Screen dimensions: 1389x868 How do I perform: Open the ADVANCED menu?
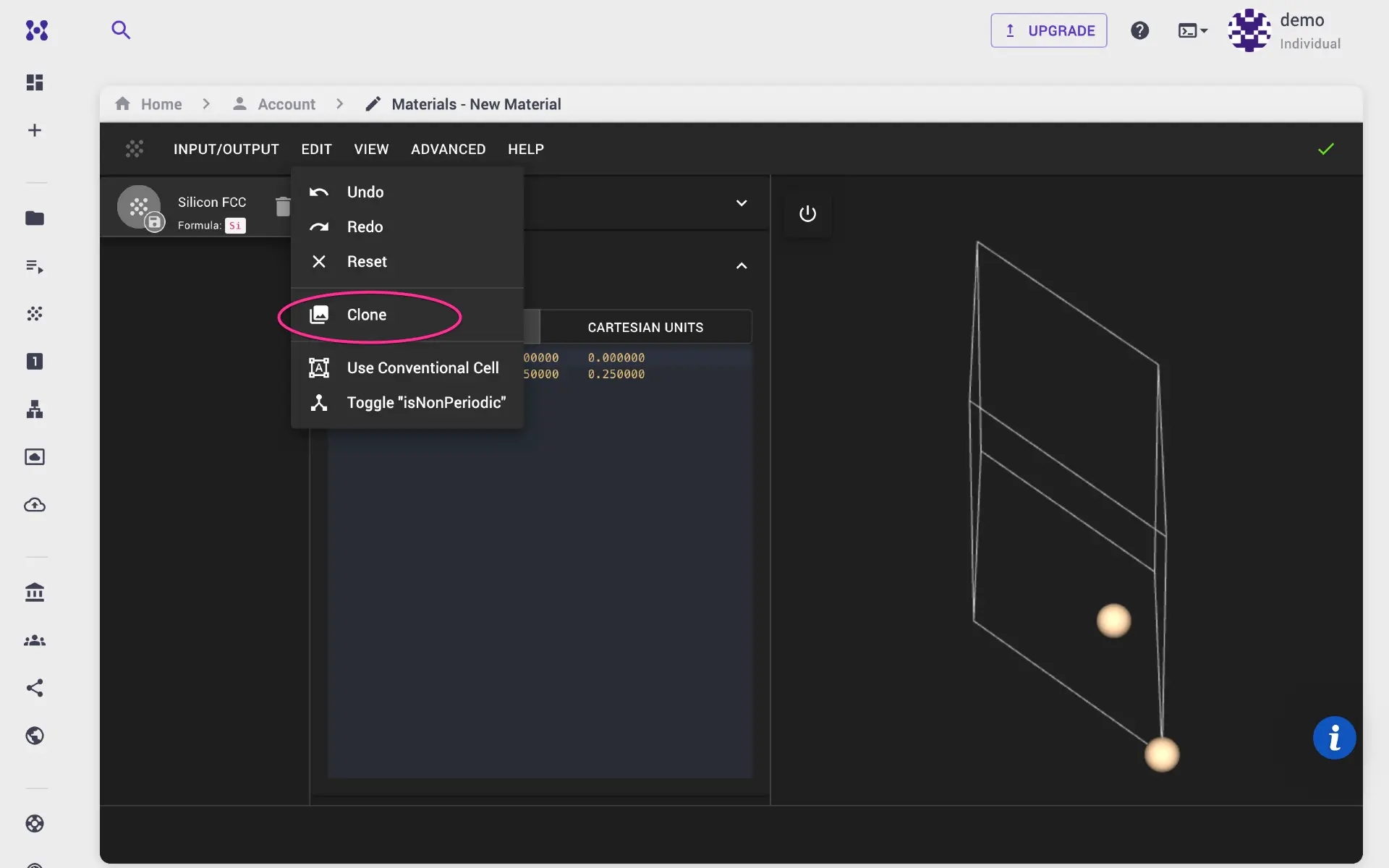pyautogui.click(x=448, y=149)
